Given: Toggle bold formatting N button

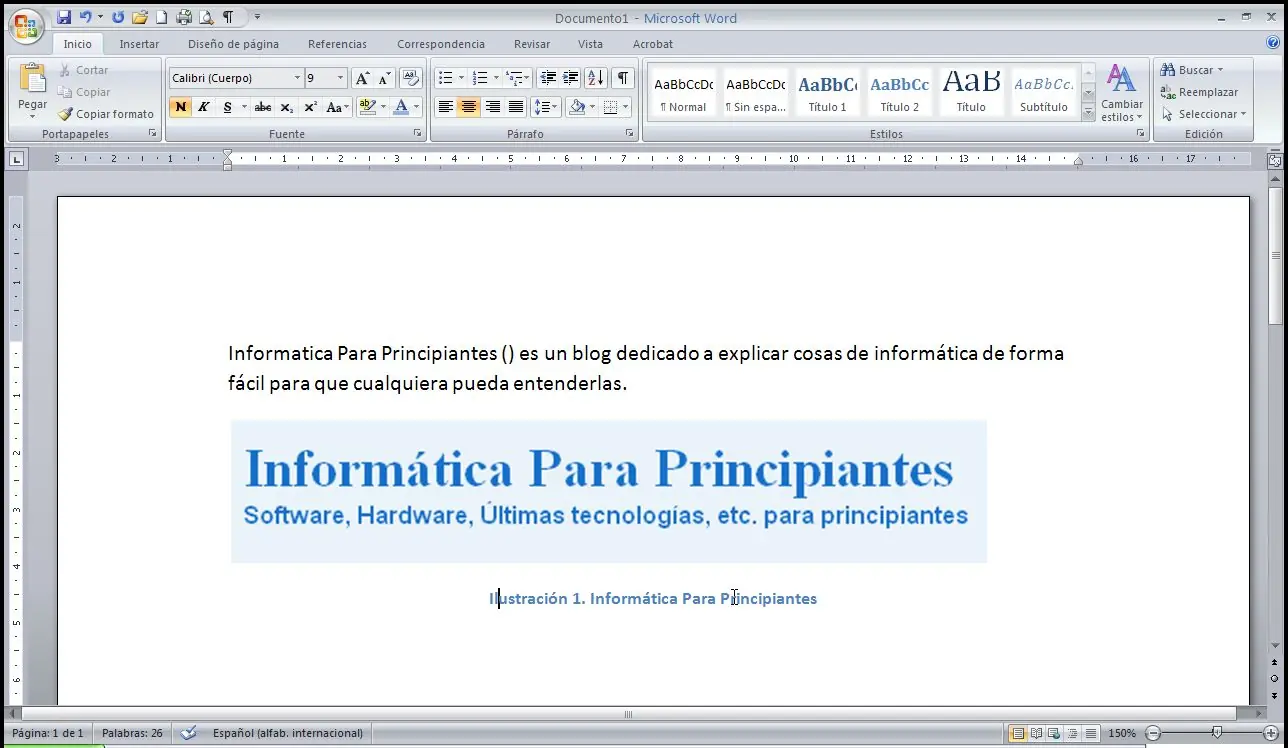Looking at the screenshot, I should (180, 107).
